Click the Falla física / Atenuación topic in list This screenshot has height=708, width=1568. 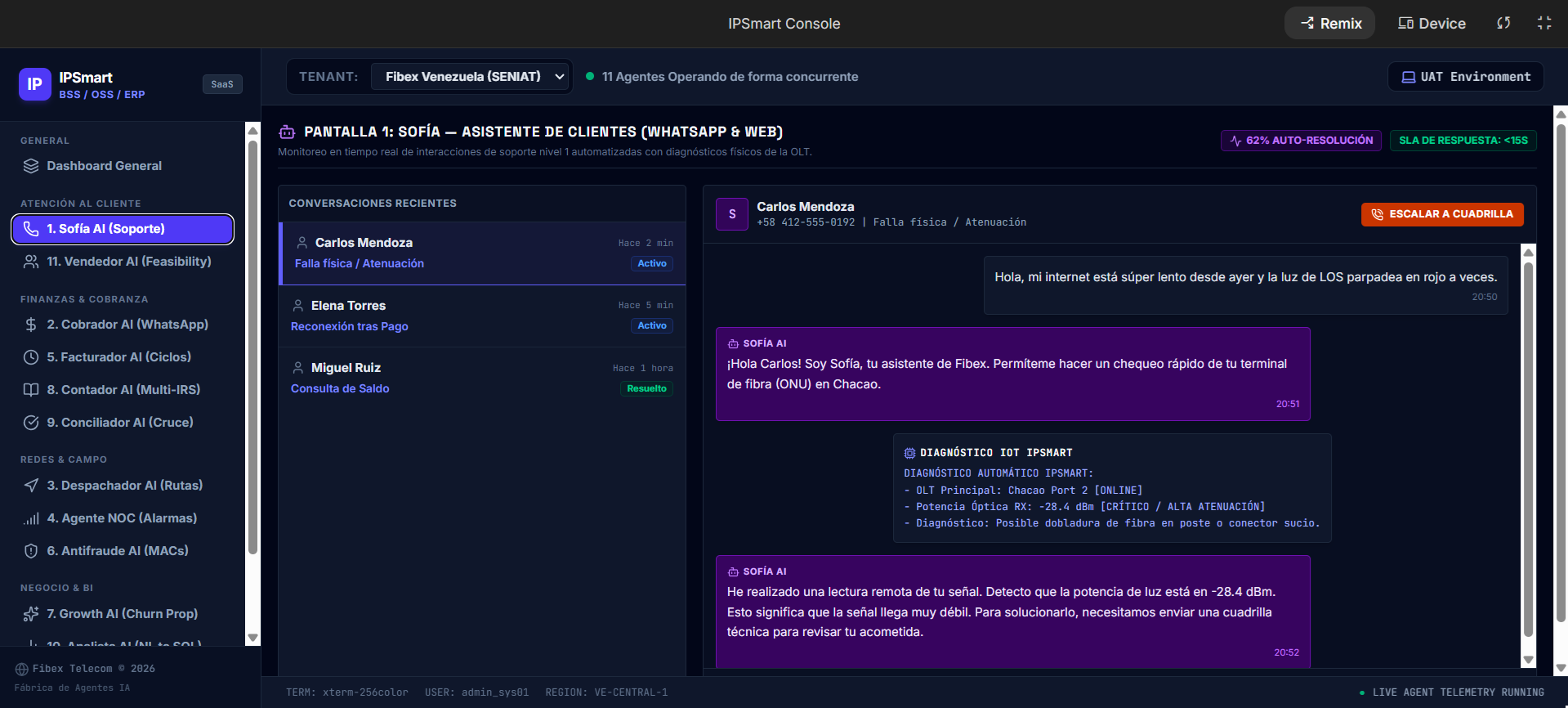[x=360, y=263]
